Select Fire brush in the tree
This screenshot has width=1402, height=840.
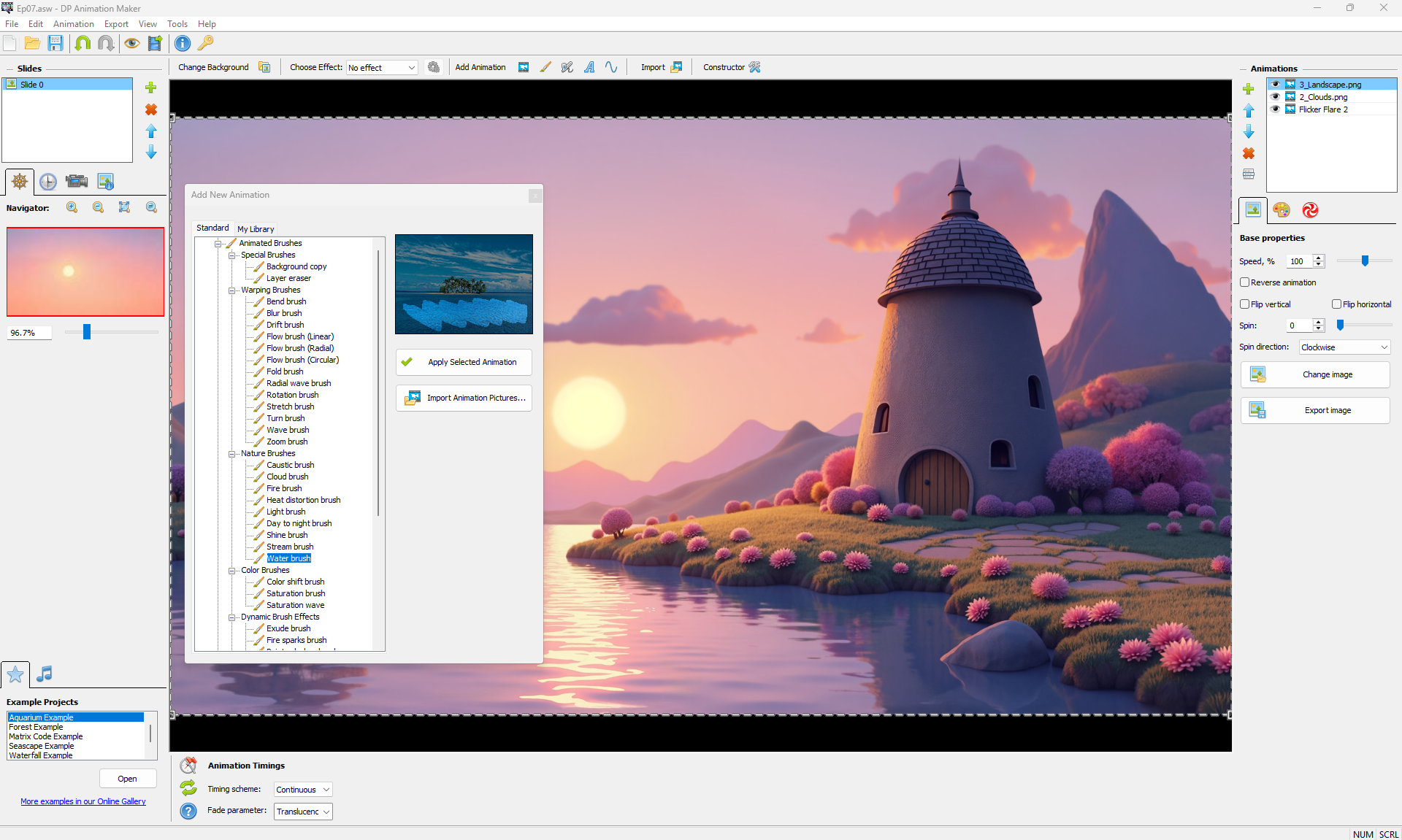284,488
